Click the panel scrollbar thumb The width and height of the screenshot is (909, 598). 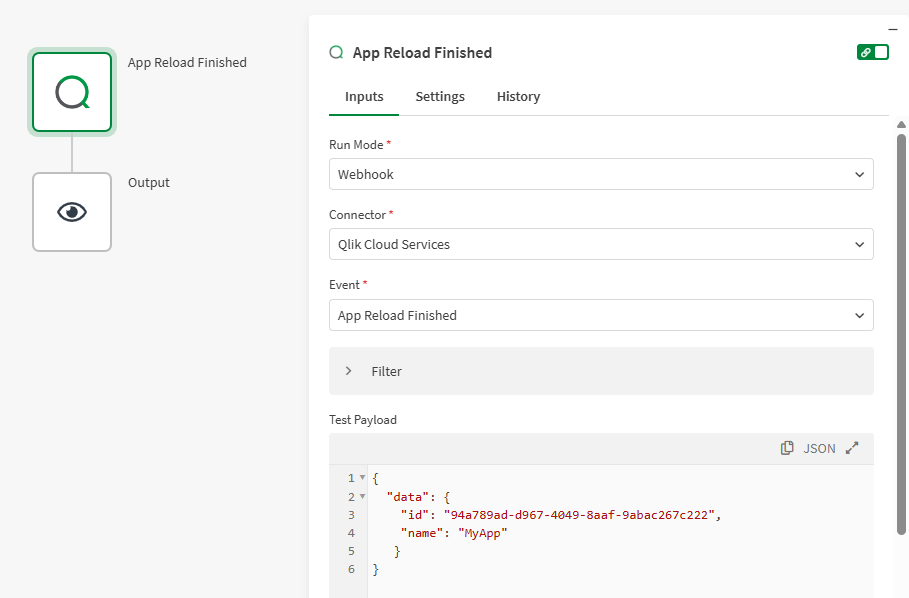[x=901, y=334]
